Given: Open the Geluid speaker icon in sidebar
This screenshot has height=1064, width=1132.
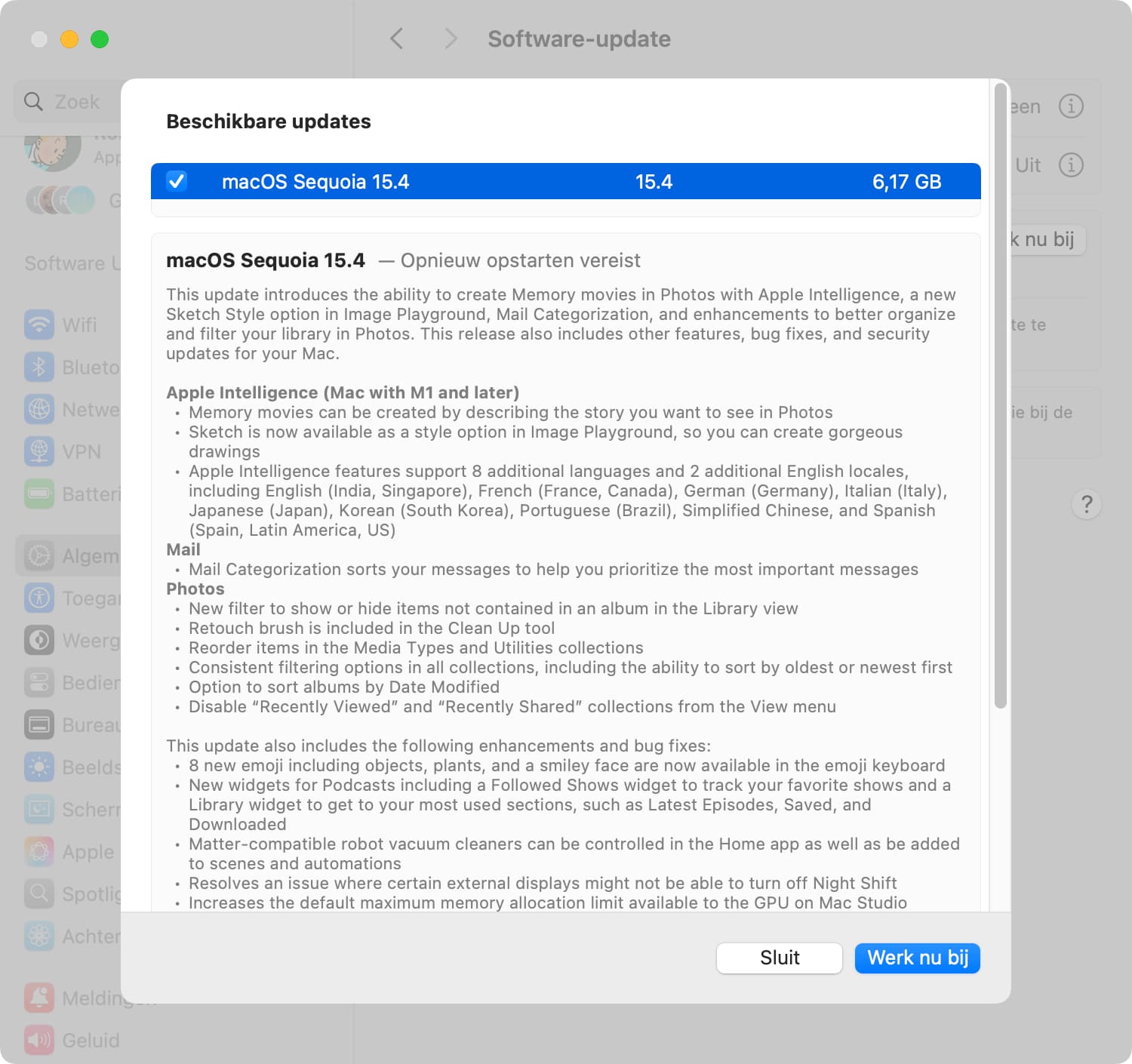Looking at the screenshot, I should tap(39, 1041).
